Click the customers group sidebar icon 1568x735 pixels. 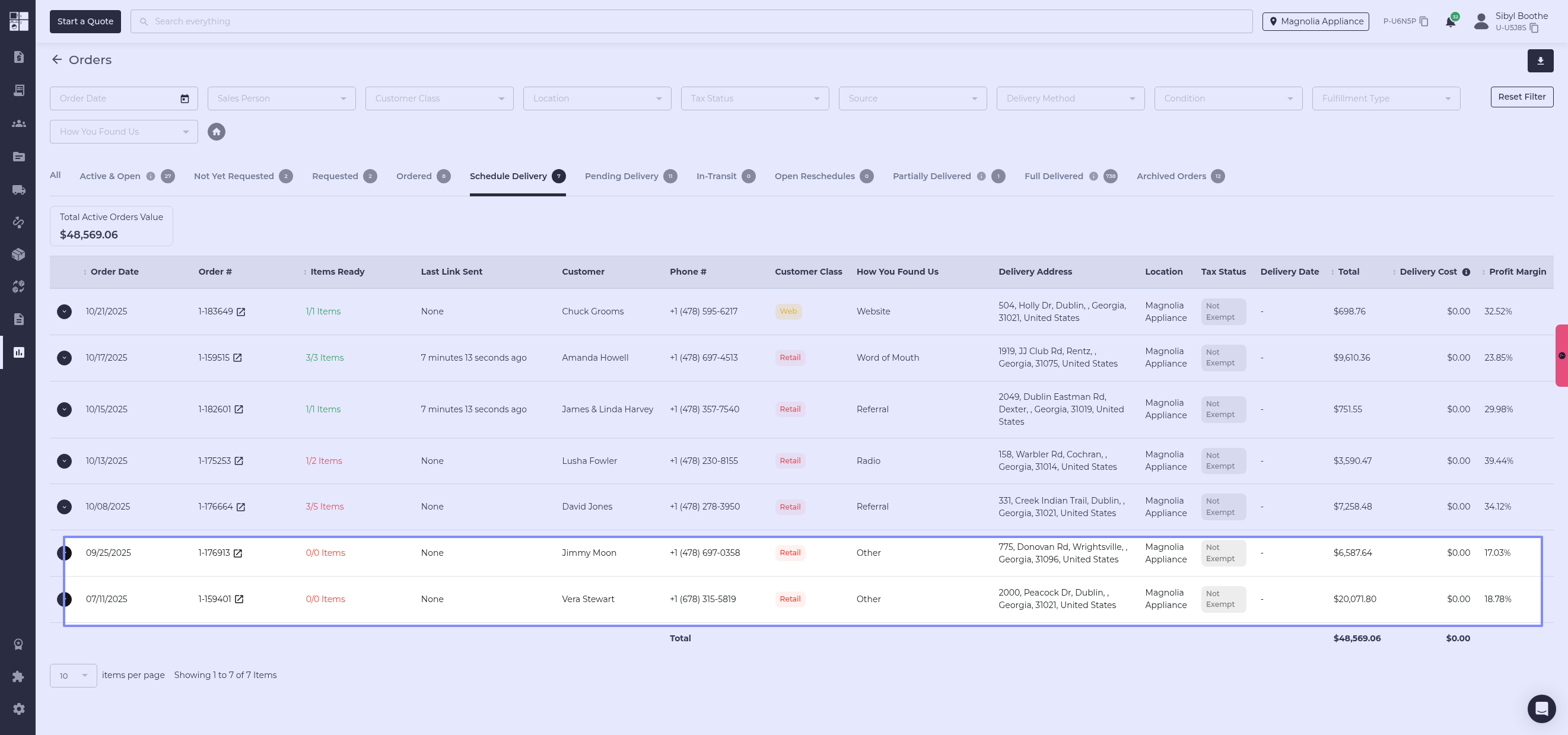19,123
